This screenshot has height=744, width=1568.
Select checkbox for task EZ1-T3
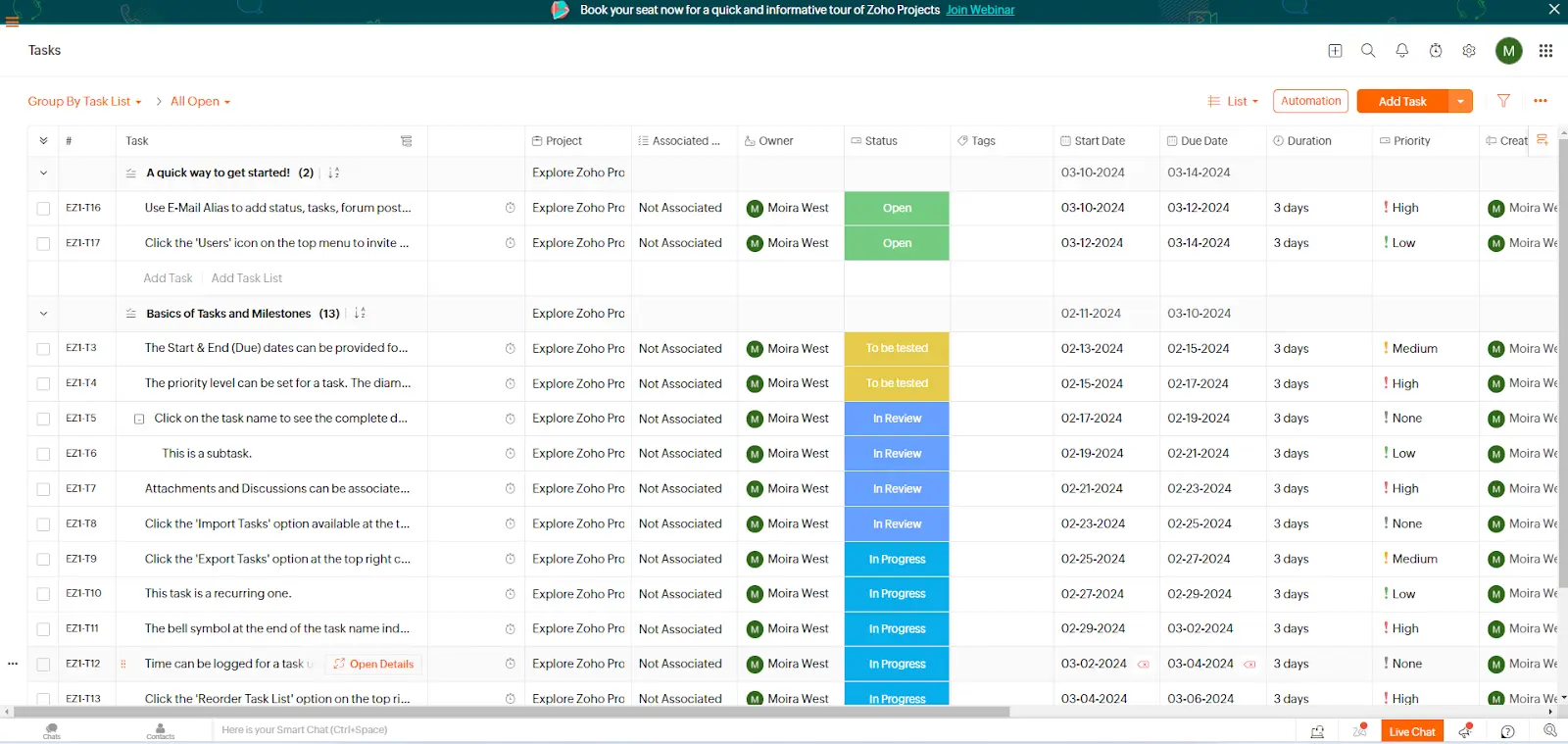pyautogui.click(x=43, y=349)
